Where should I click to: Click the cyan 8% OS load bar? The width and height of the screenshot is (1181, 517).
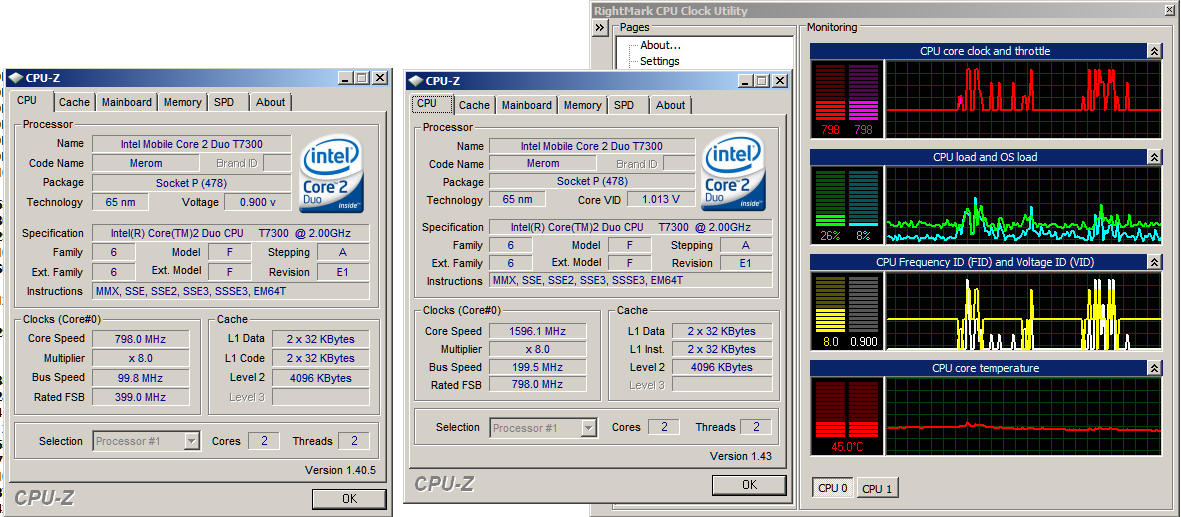point(863,197)
